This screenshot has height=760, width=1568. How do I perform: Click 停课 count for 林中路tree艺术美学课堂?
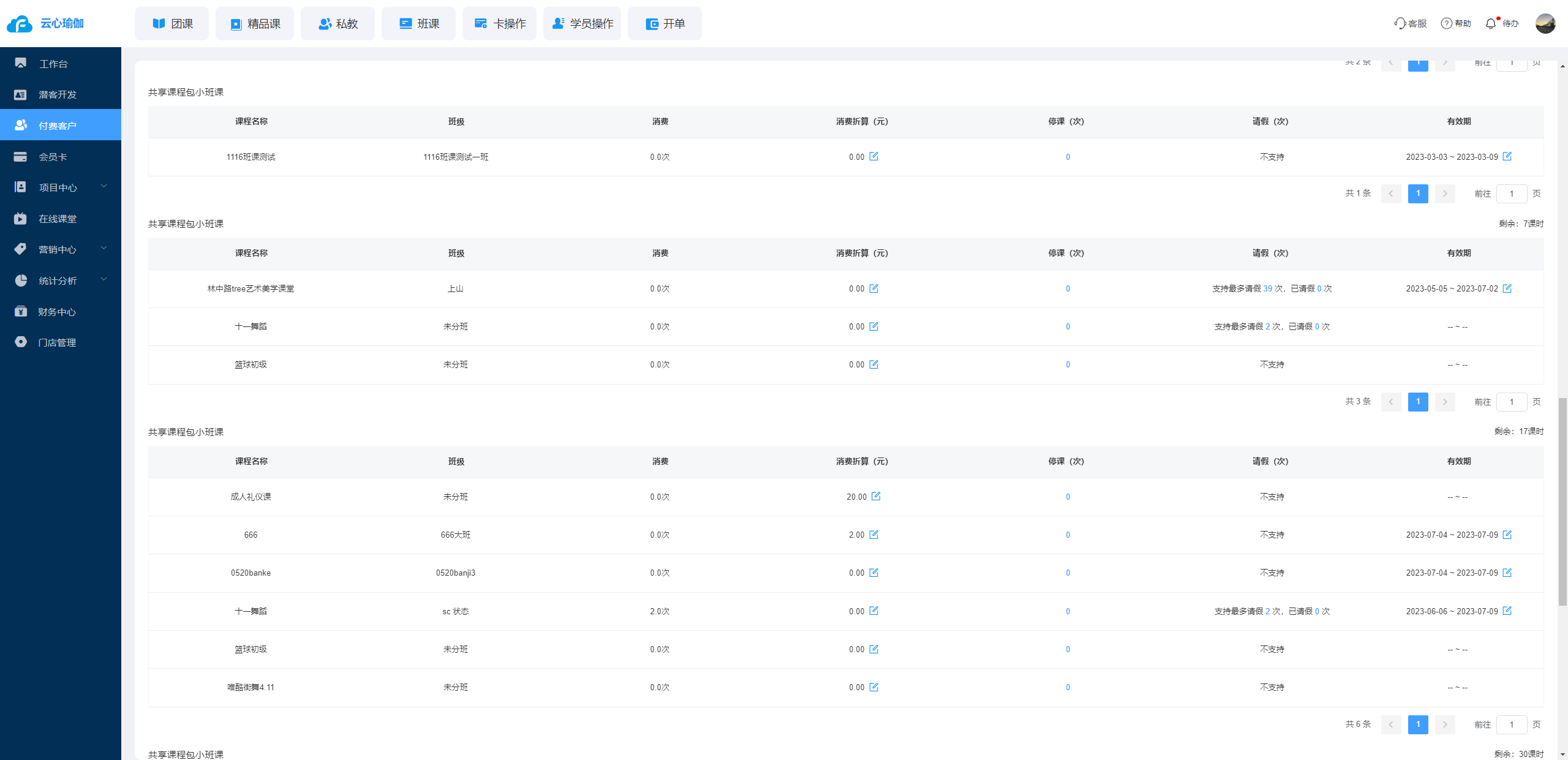coord(1068,289)
